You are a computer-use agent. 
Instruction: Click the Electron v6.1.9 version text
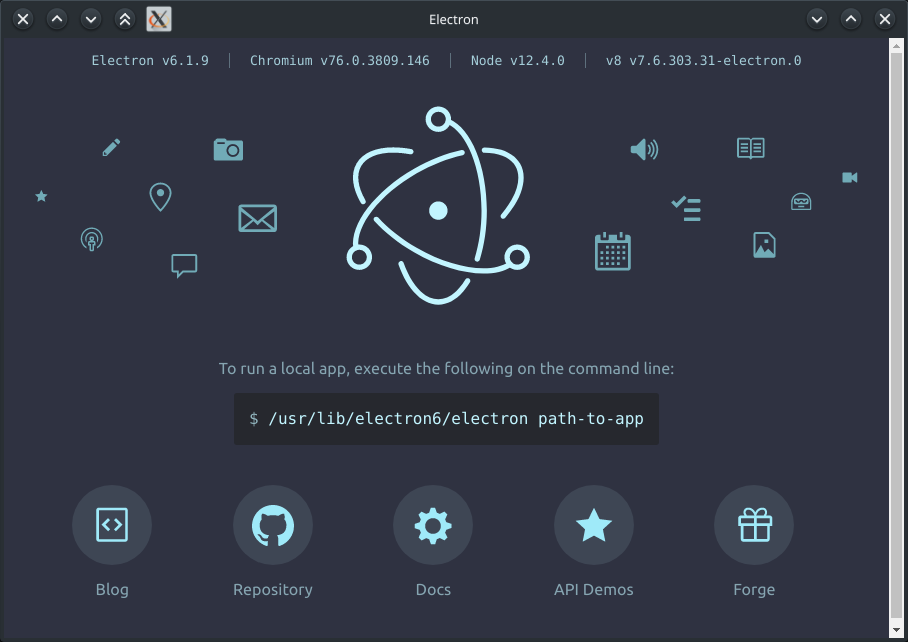click(150, 60)
